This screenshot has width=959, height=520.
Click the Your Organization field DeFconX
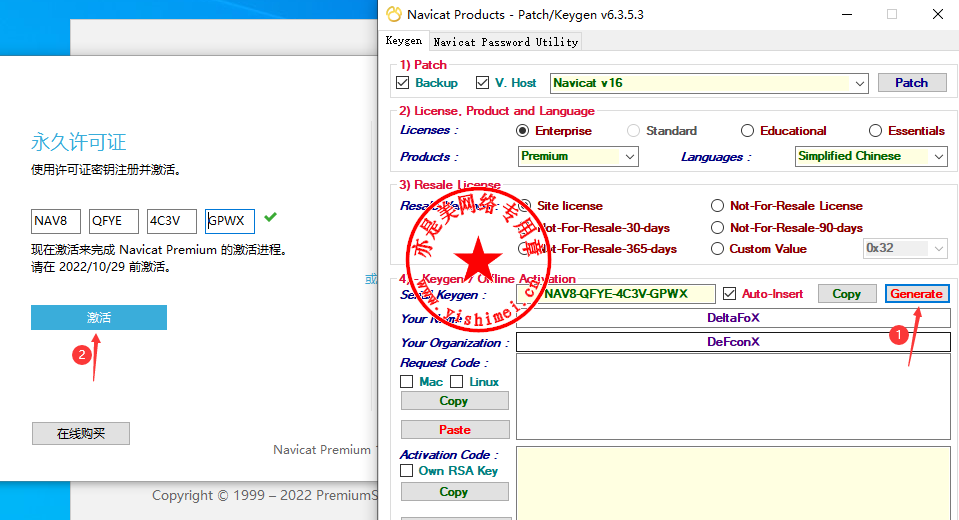(x=733, y=342)
